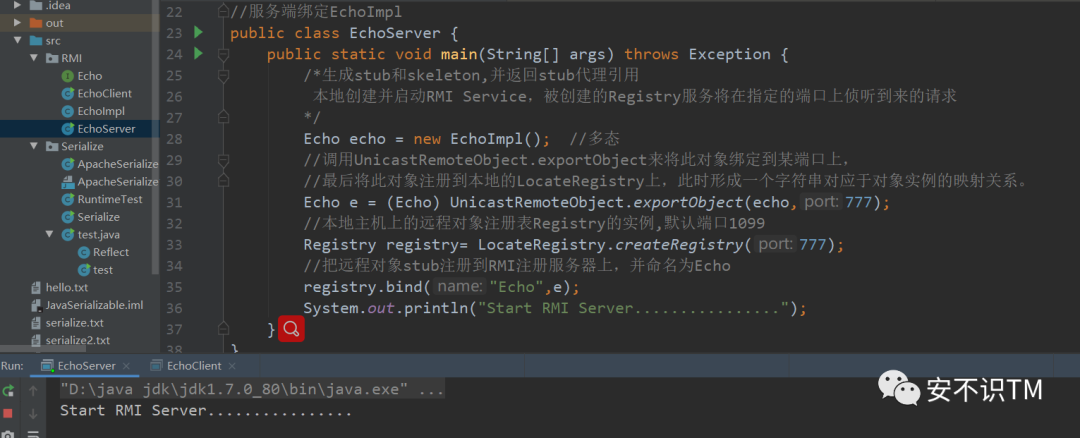This screenshot has height=438, width=1080.
Task: Select the RuntimeTest class file
Action: pyautogui.click(x=109, y=199)
